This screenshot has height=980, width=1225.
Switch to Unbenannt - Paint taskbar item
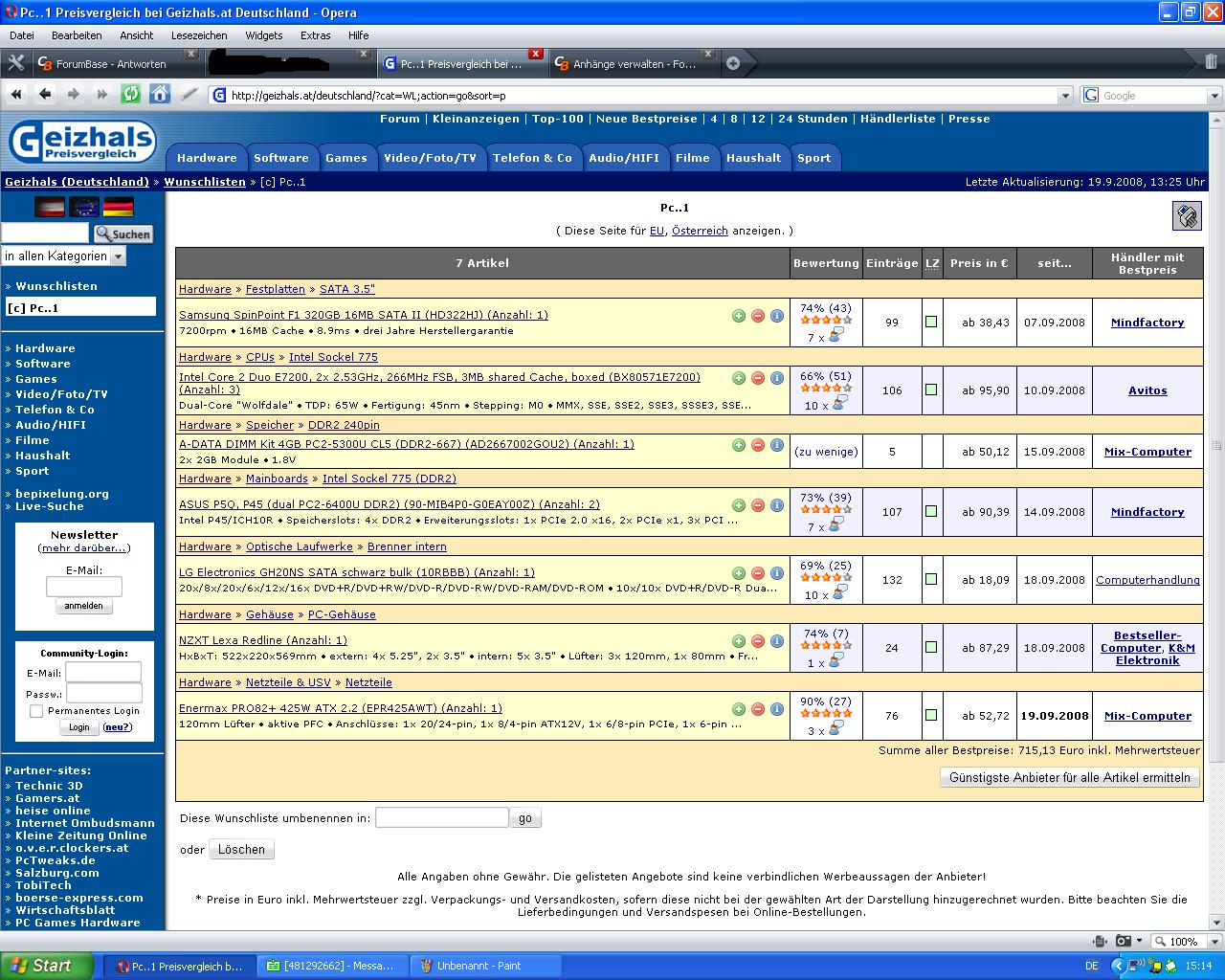(486, 966)
